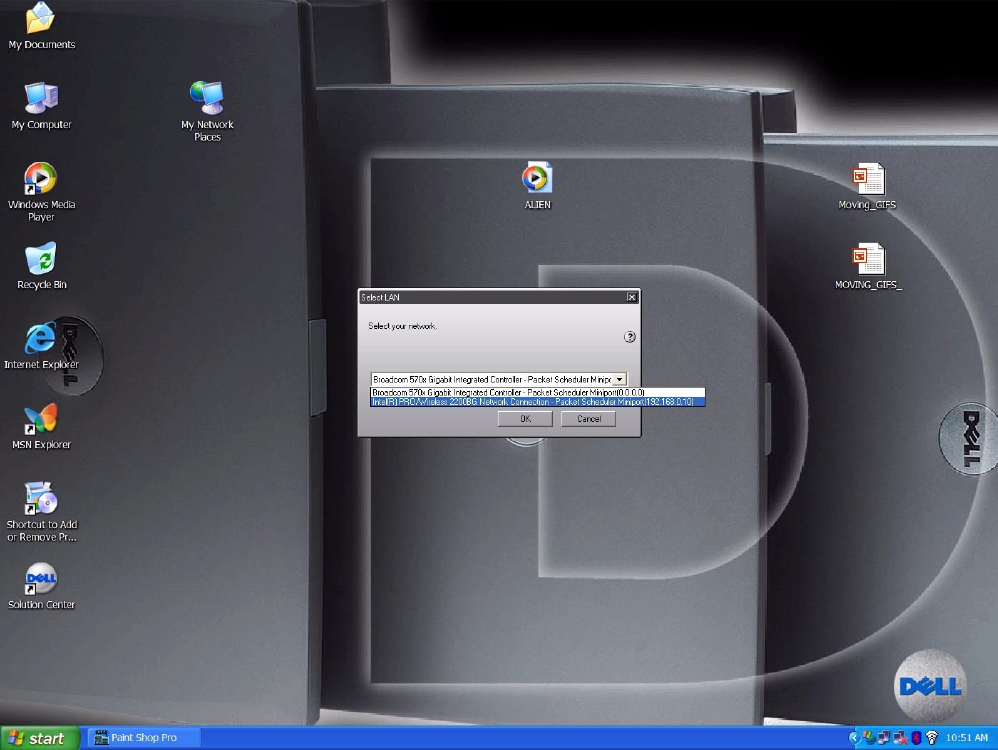Choose the Intel PRO/Wireless 2200BG list entry
The image size is (998, 750).
(537, 402)
